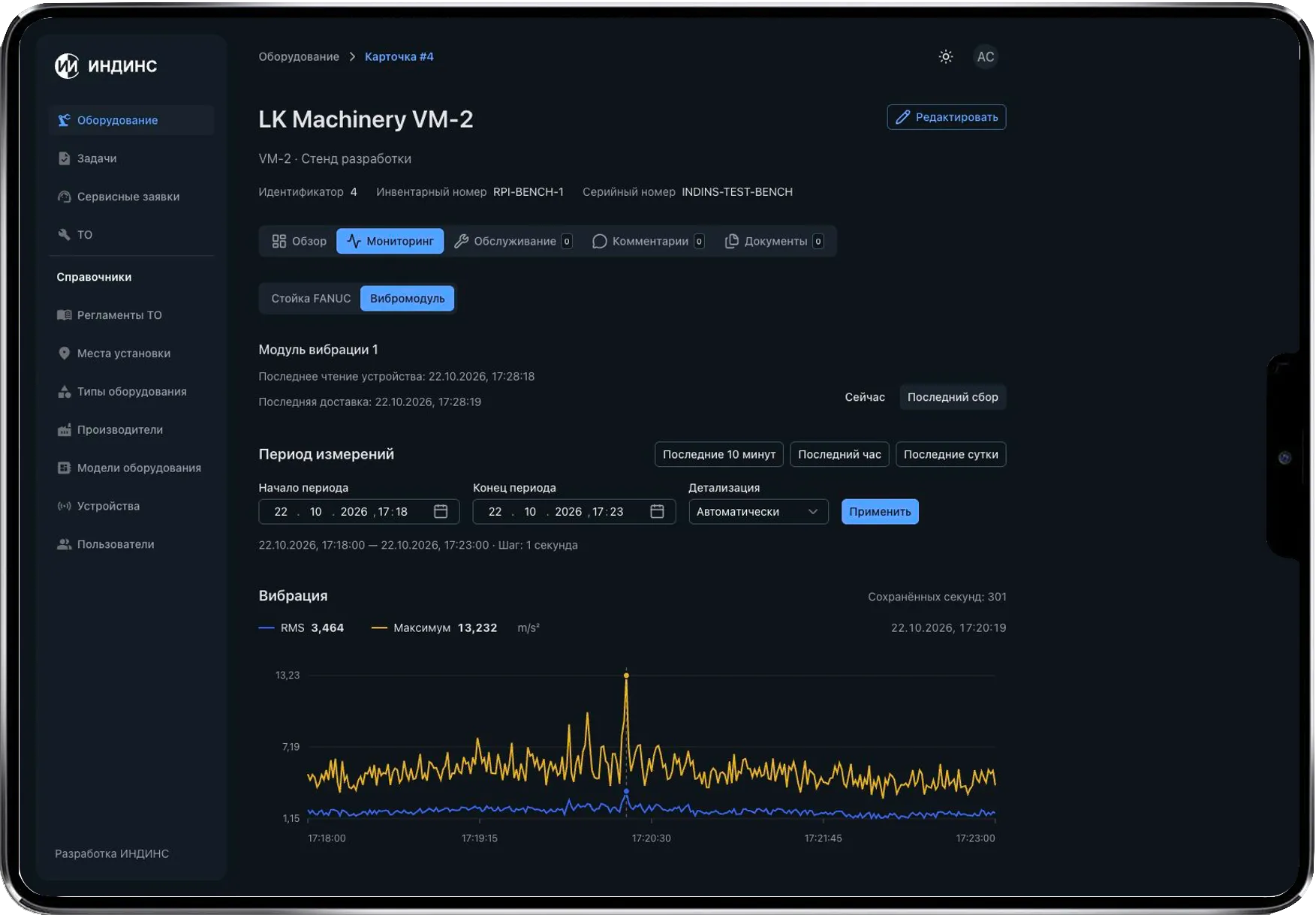
Task: Switch data mode to Последний сбор
Action: click(x=953, y=397)
